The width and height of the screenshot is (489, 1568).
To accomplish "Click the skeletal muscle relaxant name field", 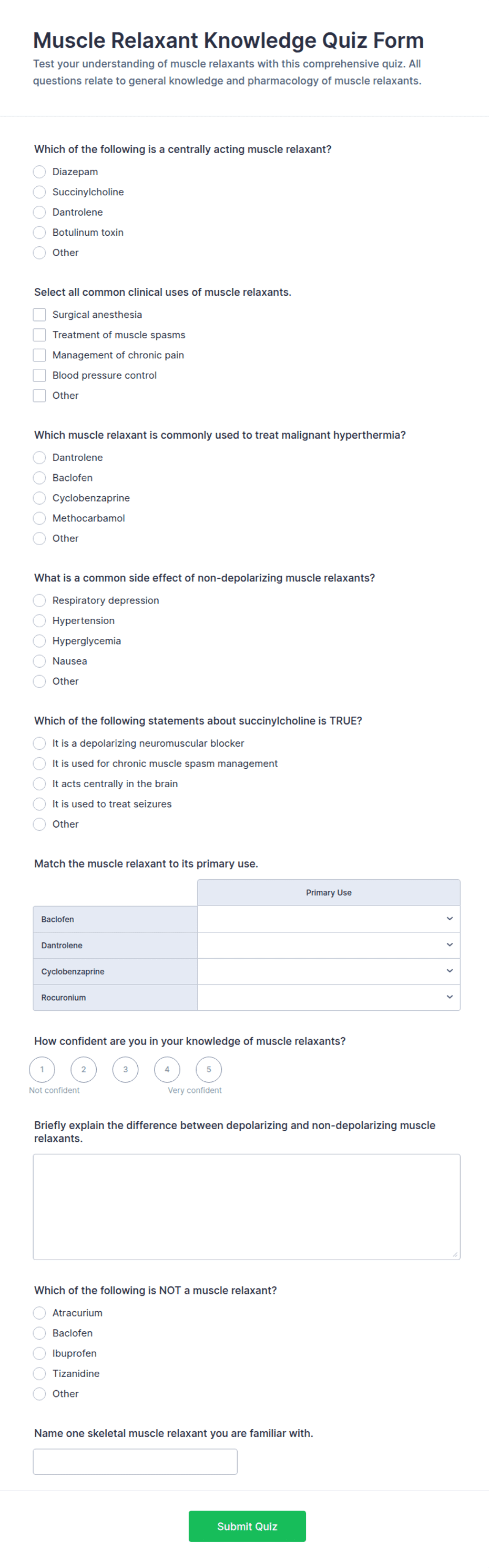I will [135, 1462].
